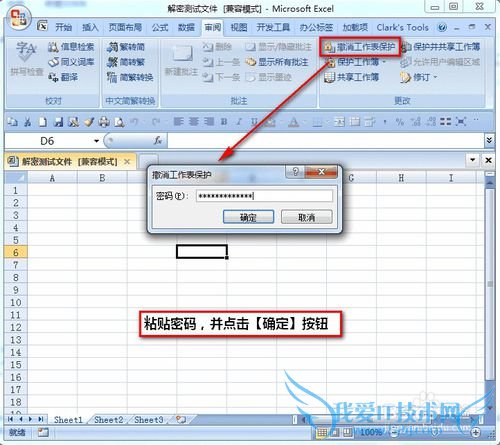The image size is (500, 445).
Task: Click the 密码 password input field
Action: [x=264, y=196]
